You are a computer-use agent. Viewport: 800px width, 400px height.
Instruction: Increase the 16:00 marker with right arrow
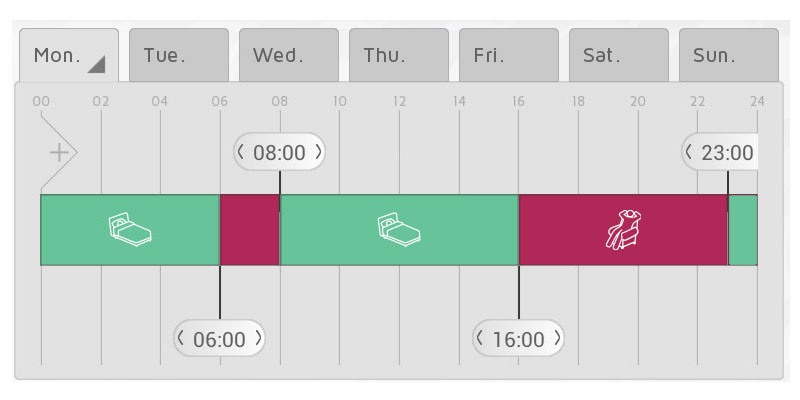click(x=557, y=337)
